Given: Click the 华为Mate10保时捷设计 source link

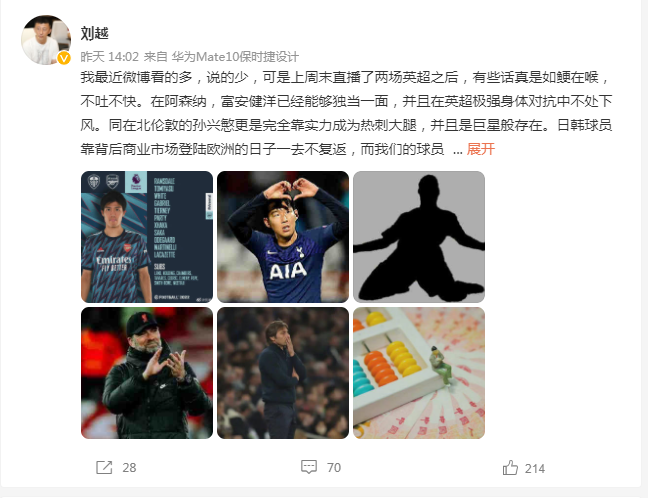Looking at the screenshot, I should 235,57.
